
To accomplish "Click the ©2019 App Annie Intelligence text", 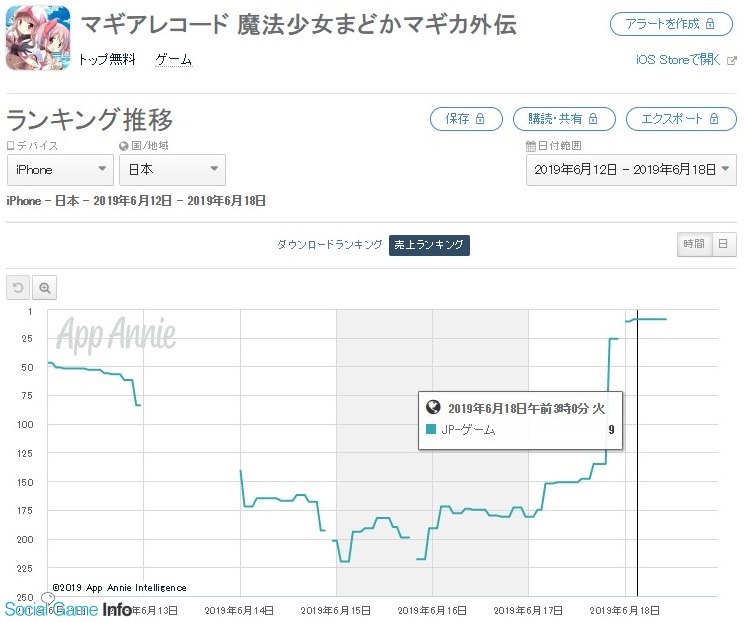I will pos(119,588).
